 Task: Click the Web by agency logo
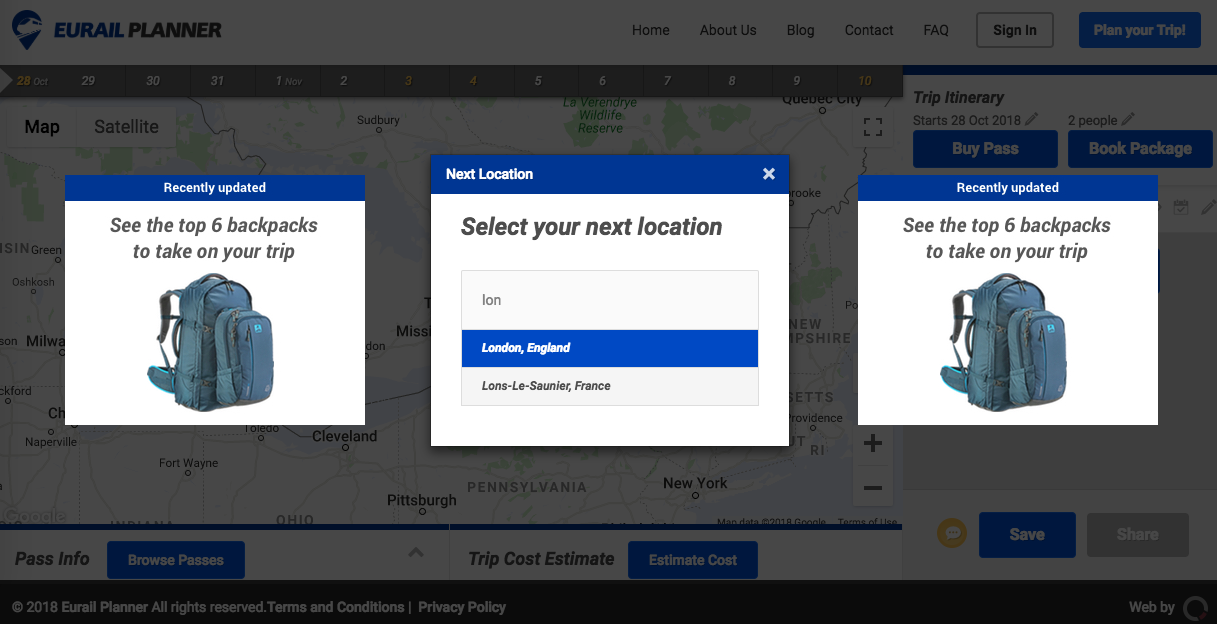tap(1195, 607)
